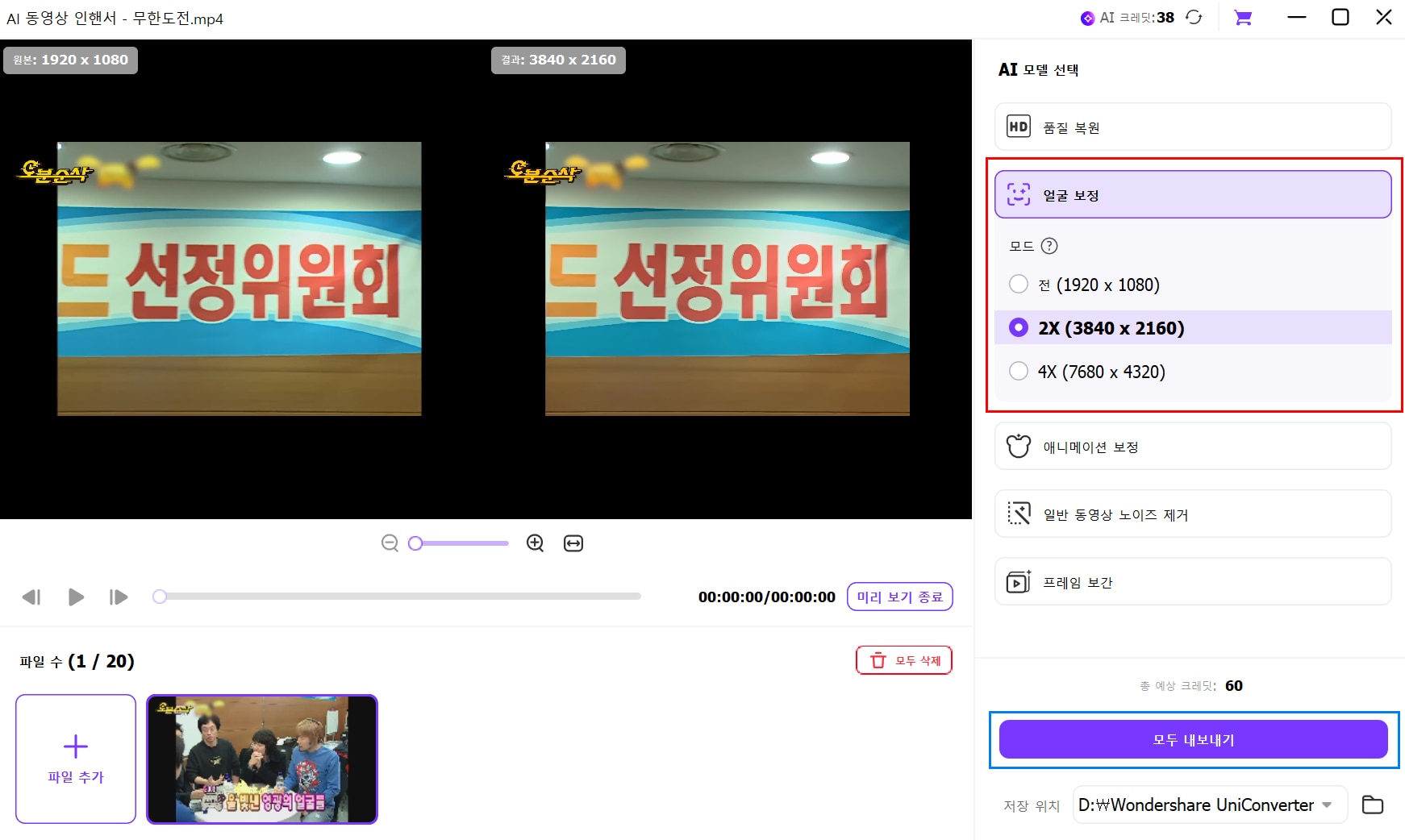Screen dimensions: 1405x840
Task: Choose the 애니메이션 보정 animation enhancement model
Action: coord(1191,447)
